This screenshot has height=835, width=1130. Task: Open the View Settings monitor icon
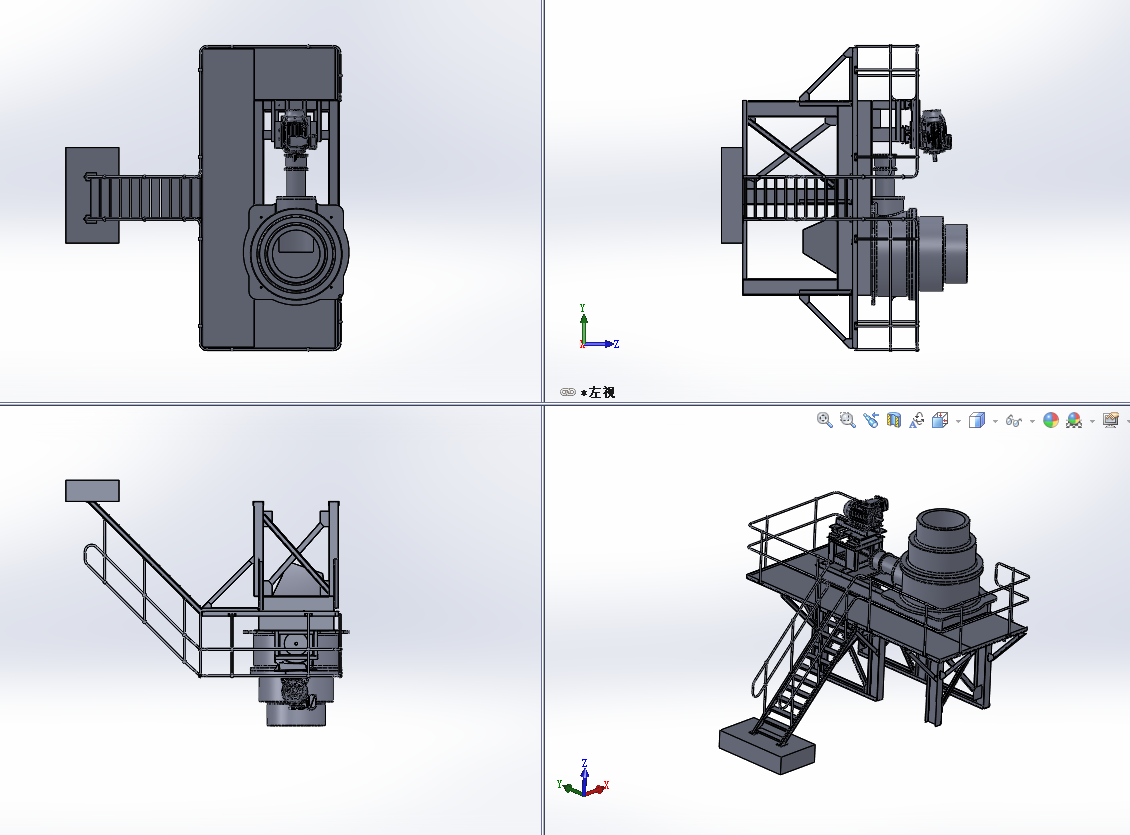pos(1110,421)
